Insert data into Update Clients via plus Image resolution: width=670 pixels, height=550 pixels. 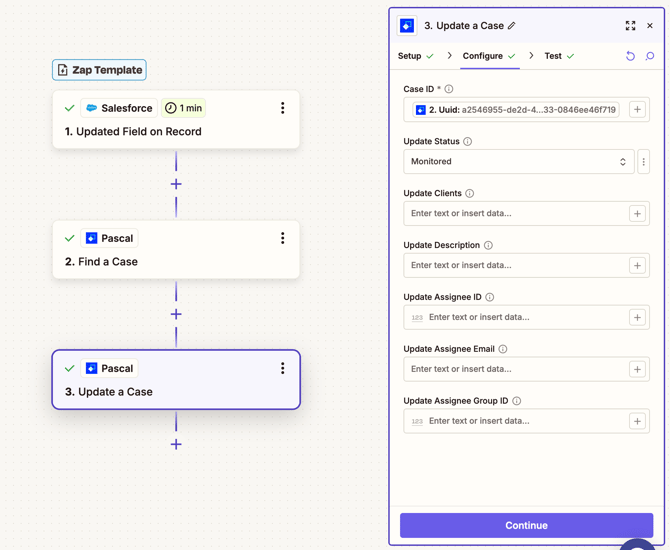point(637,214)
